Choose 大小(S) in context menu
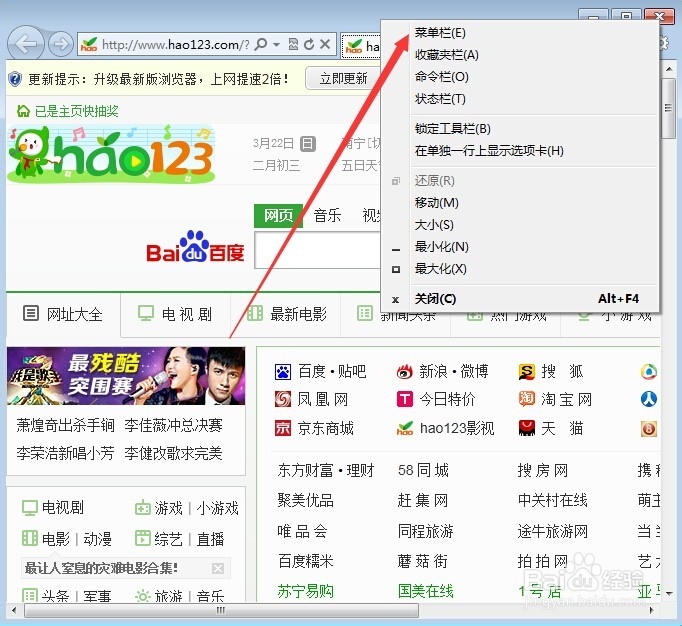The image size is (682, 626). [434, 225]
